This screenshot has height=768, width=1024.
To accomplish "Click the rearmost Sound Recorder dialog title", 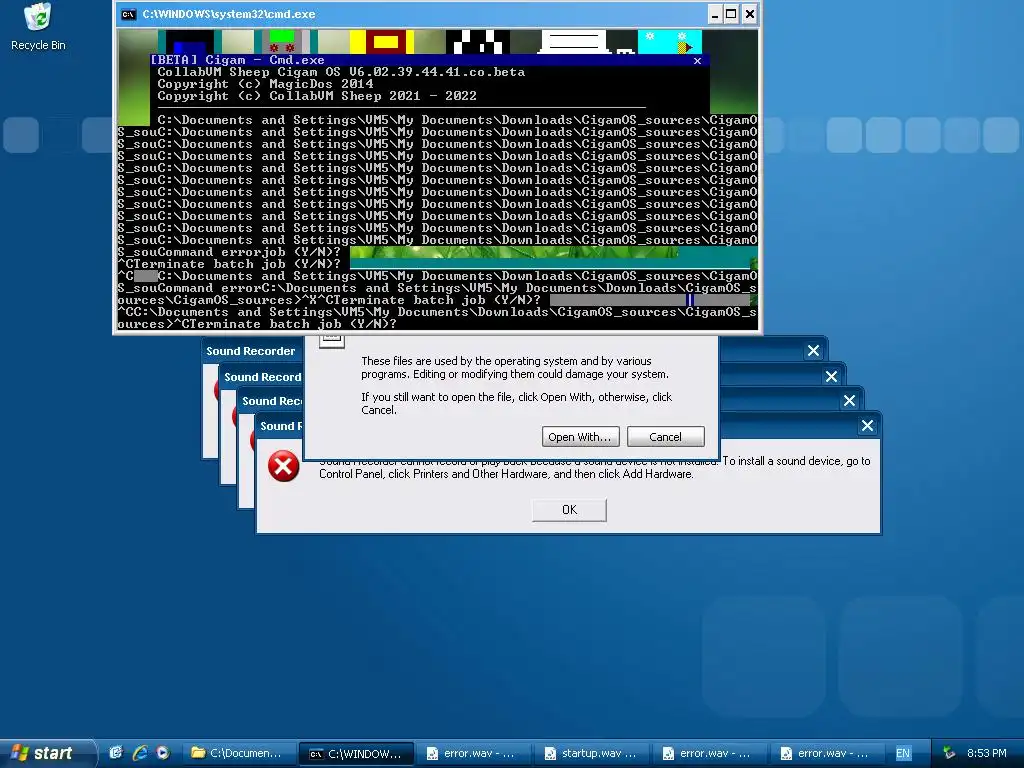I will tap(251, 351).
